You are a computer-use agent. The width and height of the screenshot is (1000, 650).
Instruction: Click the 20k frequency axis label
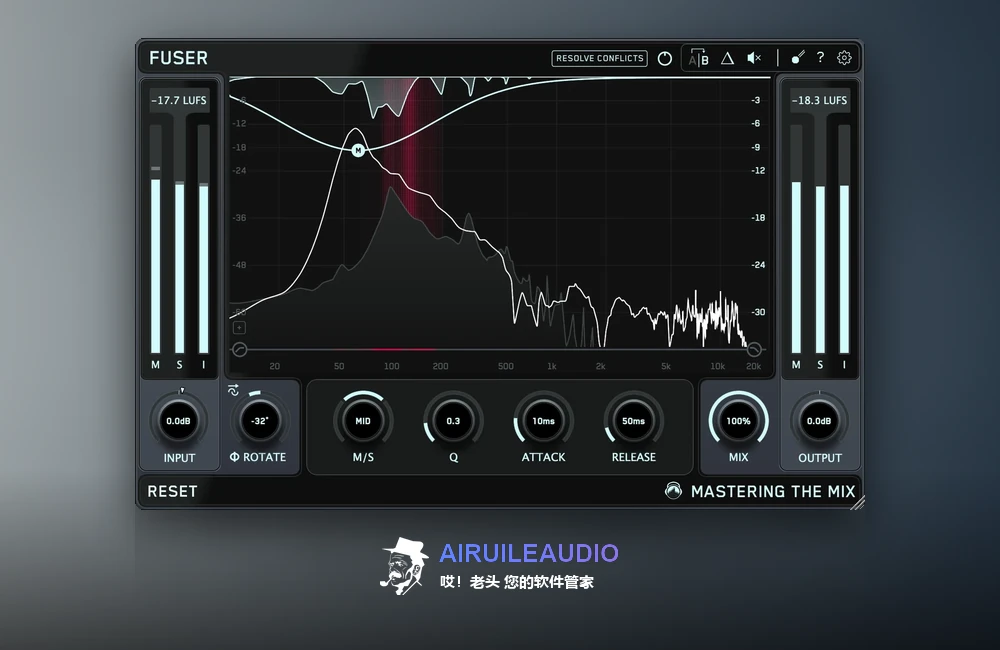click(753, 366)
